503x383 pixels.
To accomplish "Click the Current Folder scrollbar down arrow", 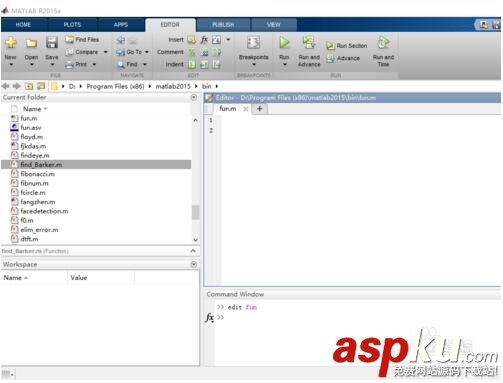I will coord(196,239).
